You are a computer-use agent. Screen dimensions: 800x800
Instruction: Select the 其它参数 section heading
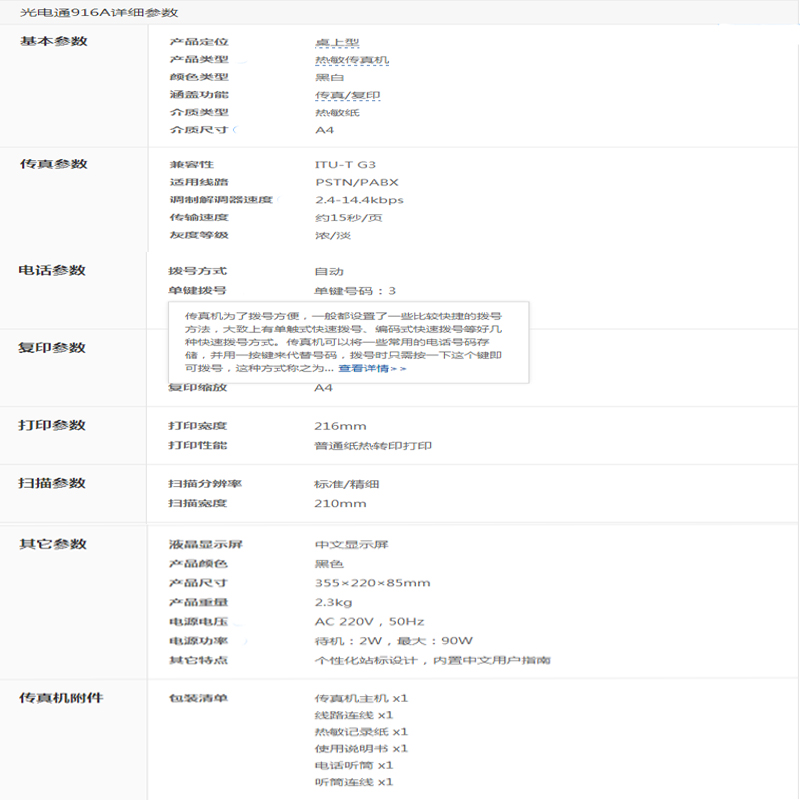coord(53,544)
